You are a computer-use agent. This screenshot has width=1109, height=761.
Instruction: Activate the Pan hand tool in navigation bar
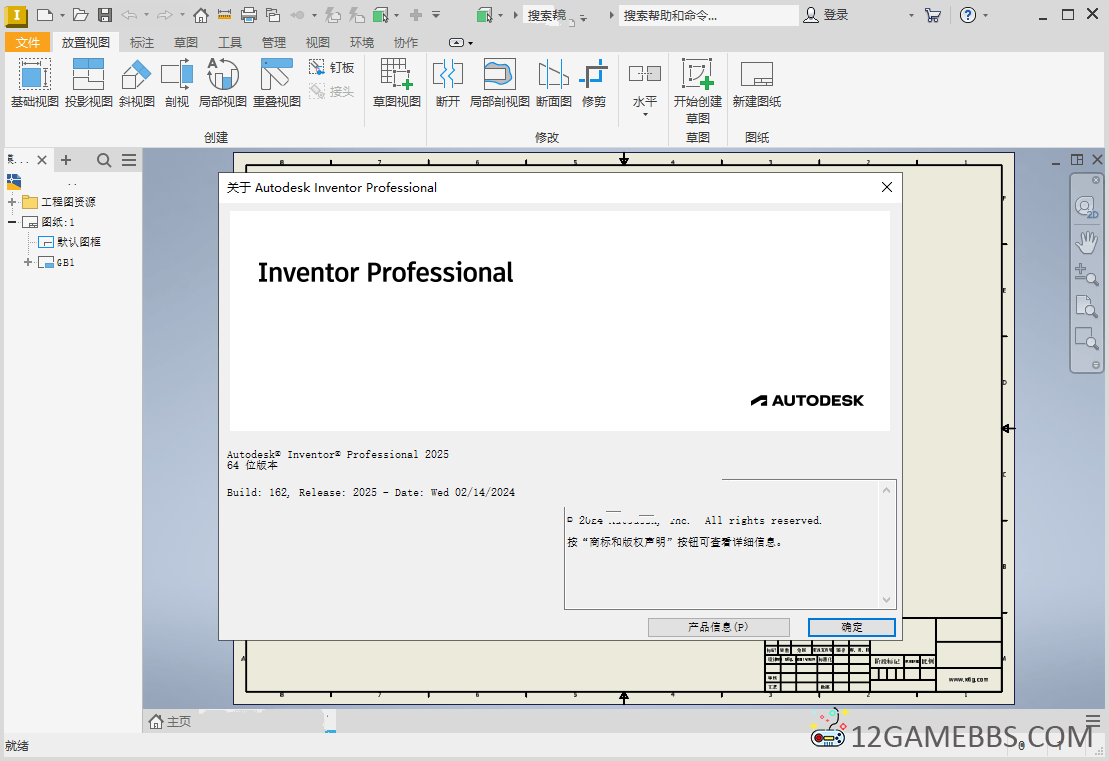[1086, 242]
